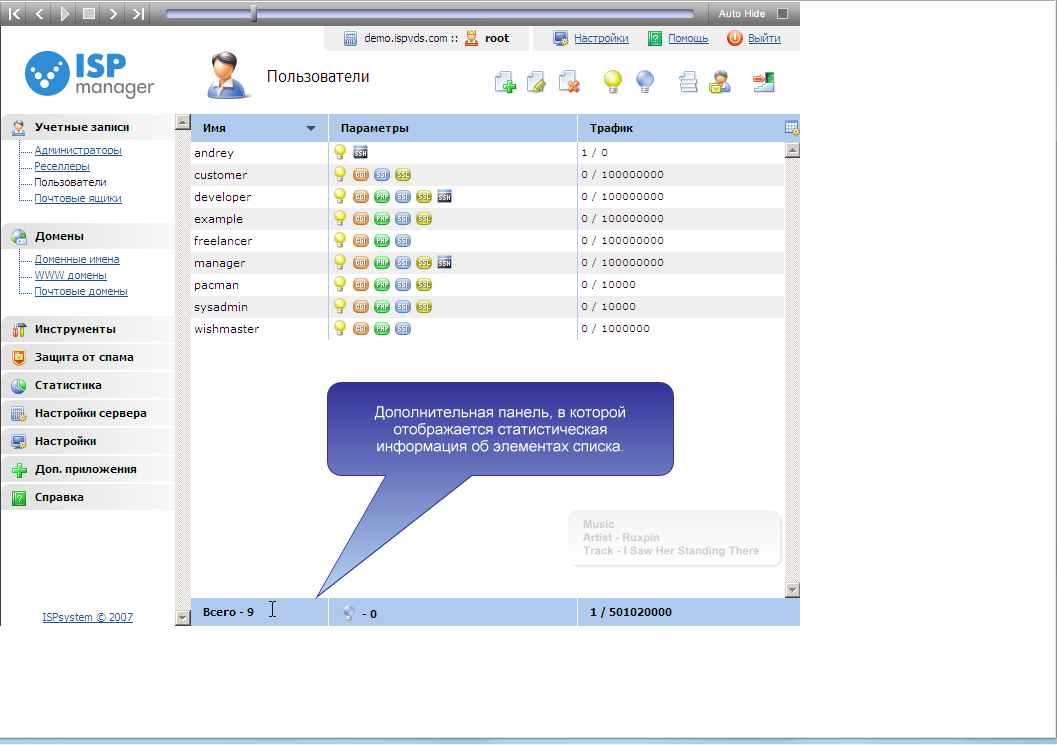This screenshot has height=745, width=1057.
Task: Click the stacked pages icon in toolbar
Action: point(688,82)
